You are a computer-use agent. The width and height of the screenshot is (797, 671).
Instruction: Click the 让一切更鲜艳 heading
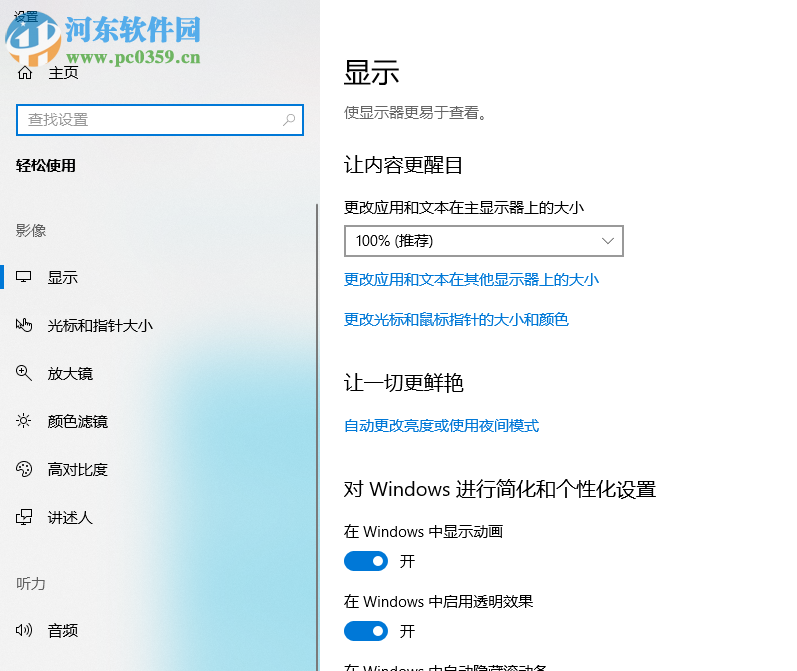(x=404, y=383)
